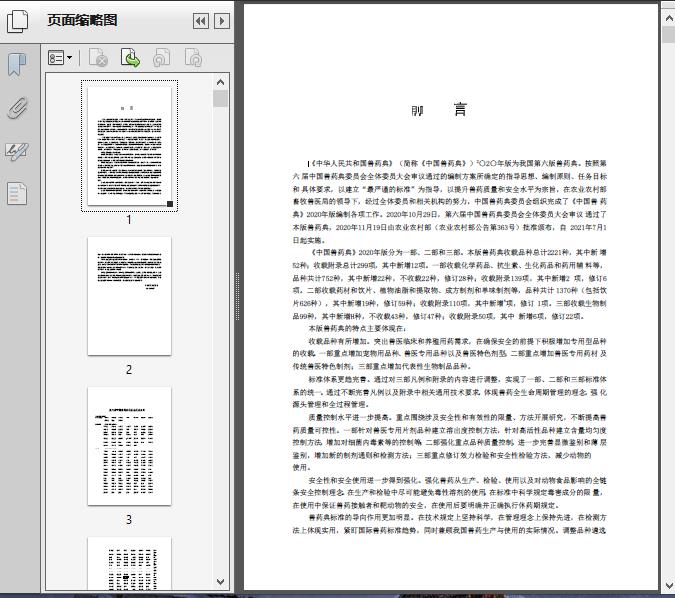Image resolution: width=675 pixels, height=598 pixels.
Task: Click paragraph starting 本版兽药典的特点
Action: coord(357,328)
